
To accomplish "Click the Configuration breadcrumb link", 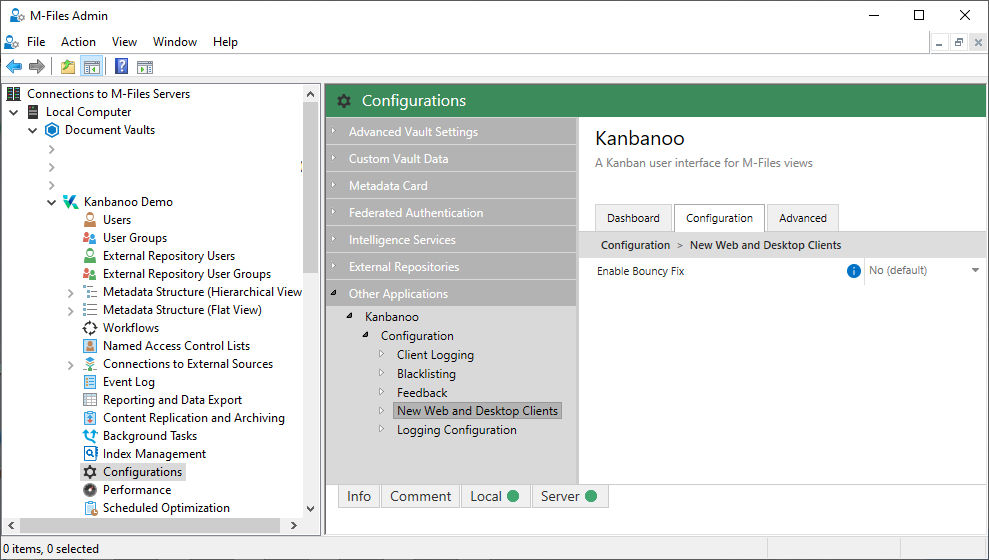I will tap(635, 245).
